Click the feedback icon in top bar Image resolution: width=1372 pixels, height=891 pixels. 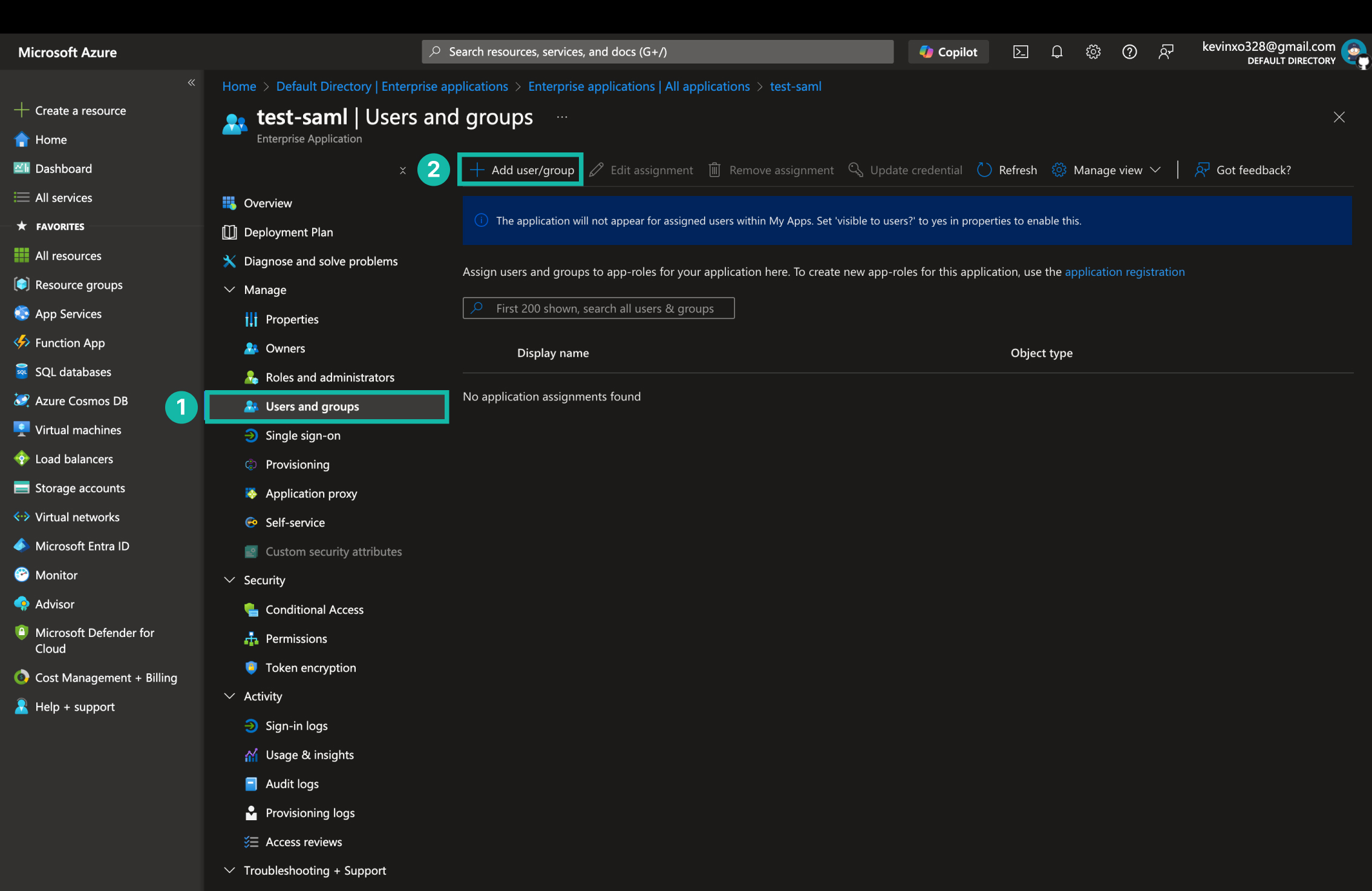[1165, 52]
